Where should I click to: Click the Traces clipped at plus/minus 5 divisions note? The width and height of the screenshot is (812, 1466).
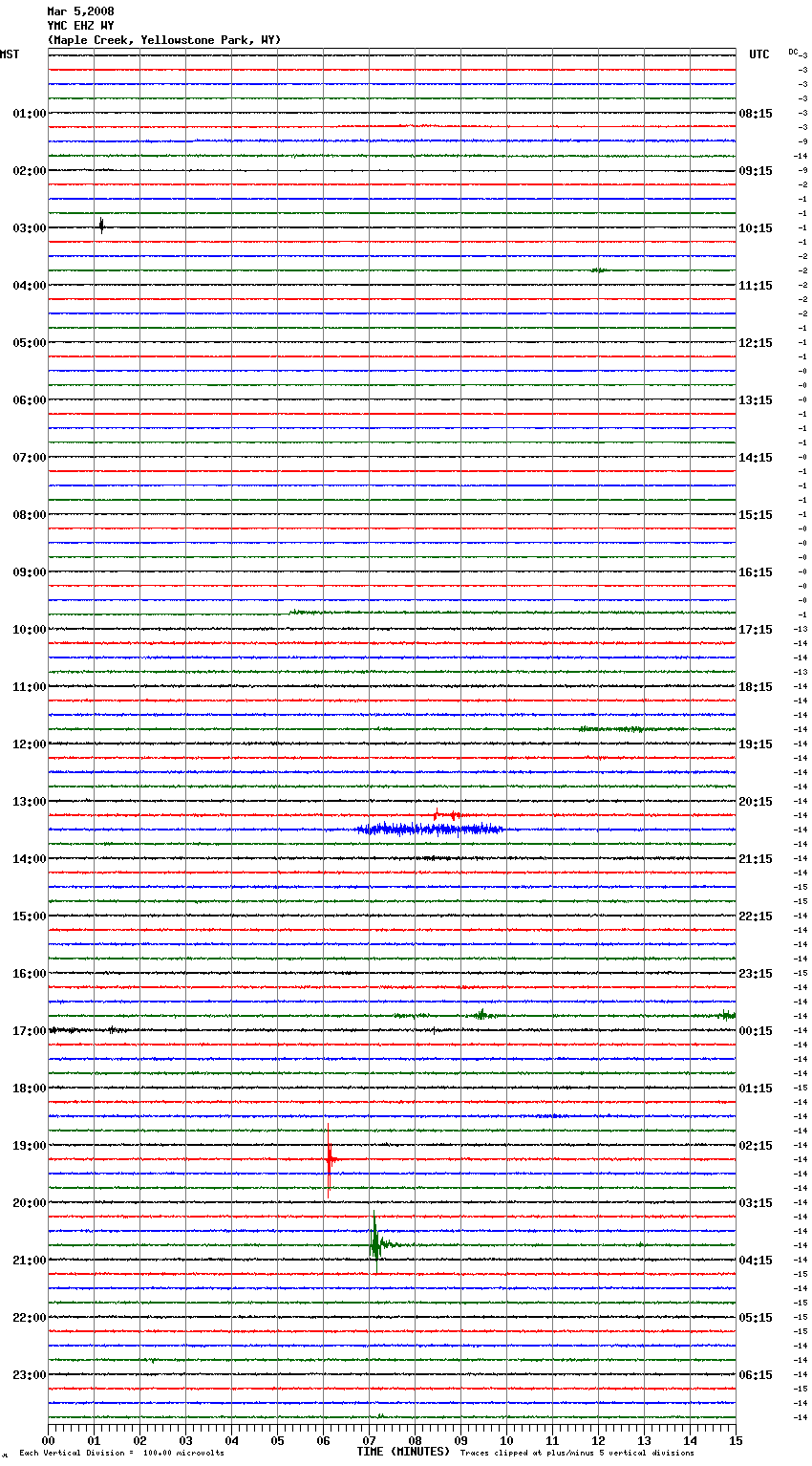[x=577, y=1453]
